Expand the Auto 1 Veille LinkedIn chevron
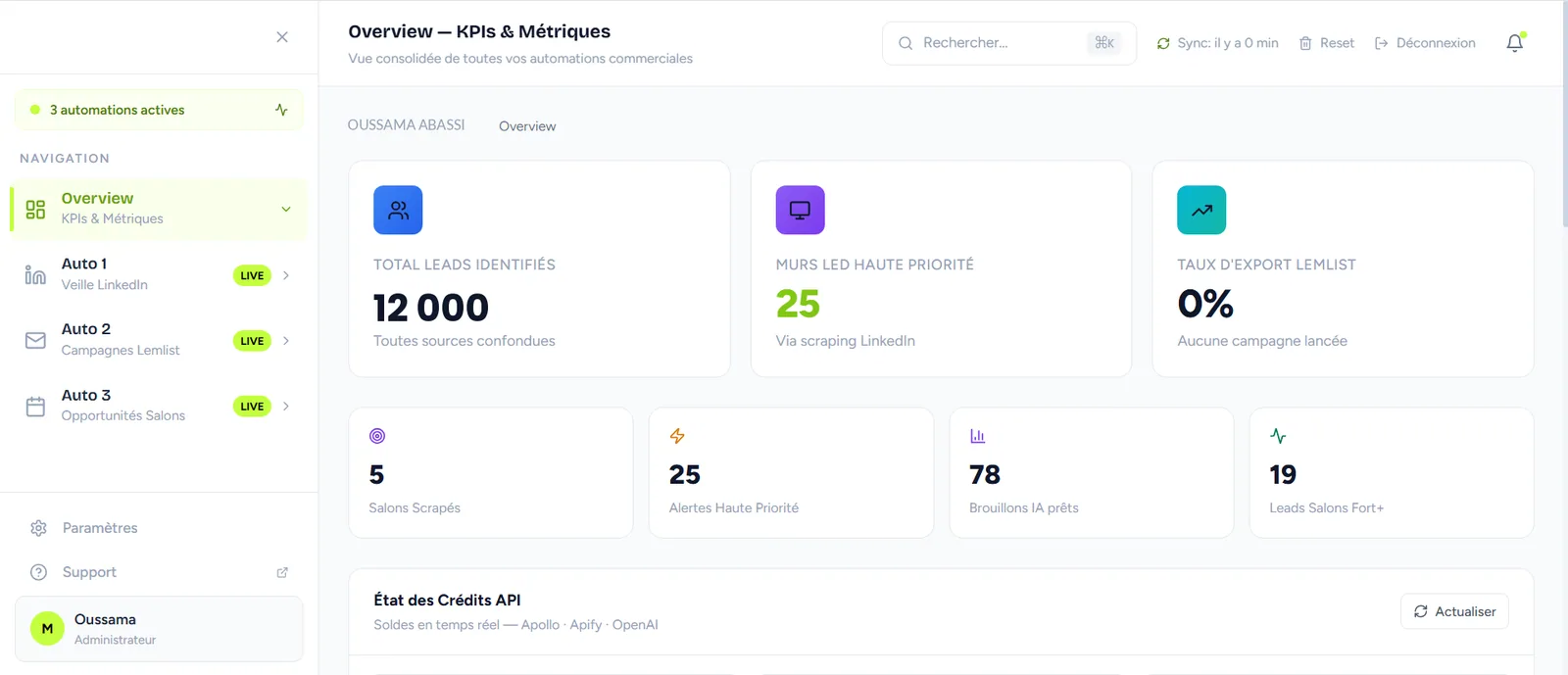Viewport: 1568px width, 675px height. pos(286,275)
